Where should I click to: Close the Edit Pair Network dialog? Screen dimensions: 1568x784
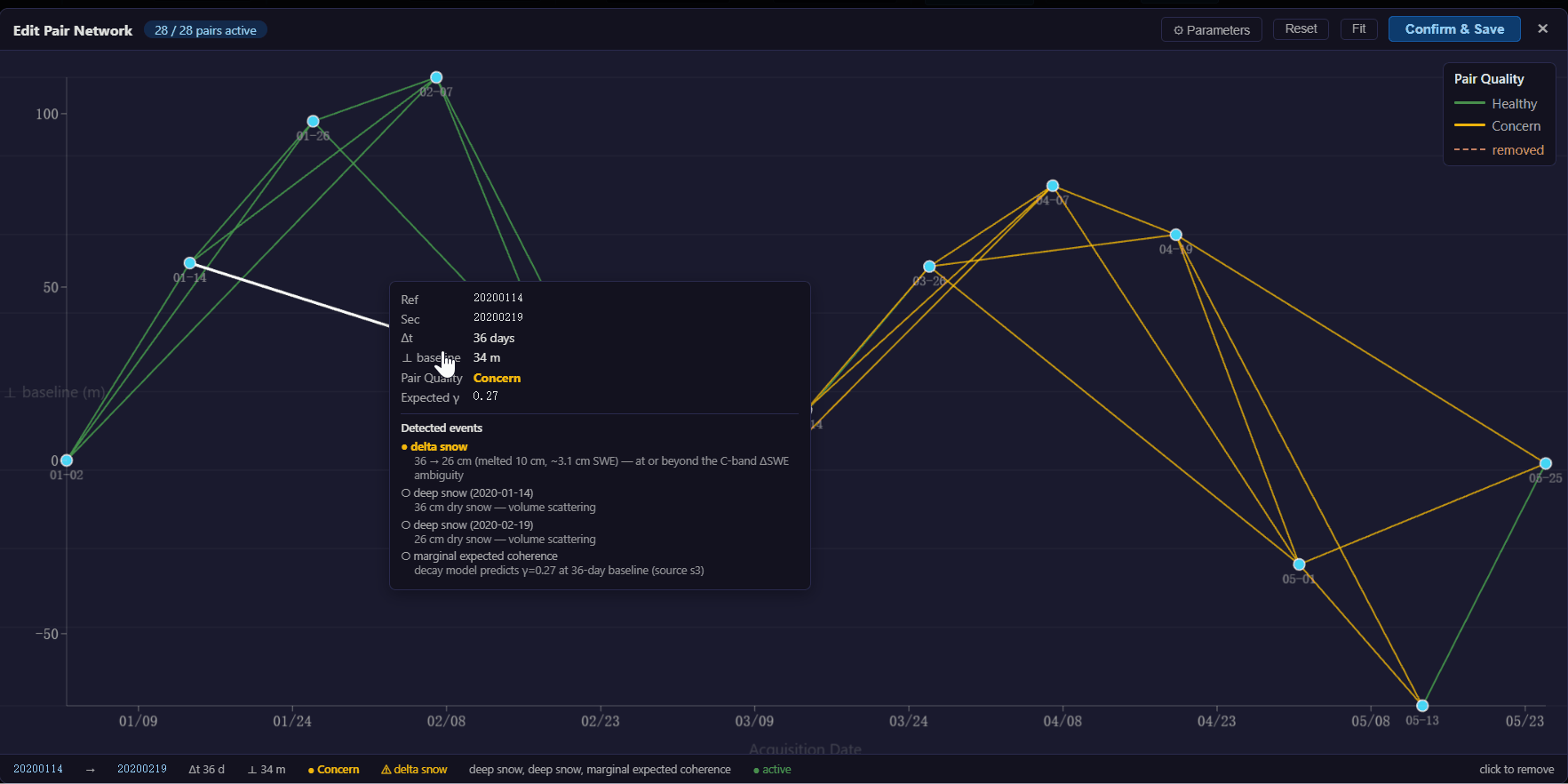(x=1543, y=28)
